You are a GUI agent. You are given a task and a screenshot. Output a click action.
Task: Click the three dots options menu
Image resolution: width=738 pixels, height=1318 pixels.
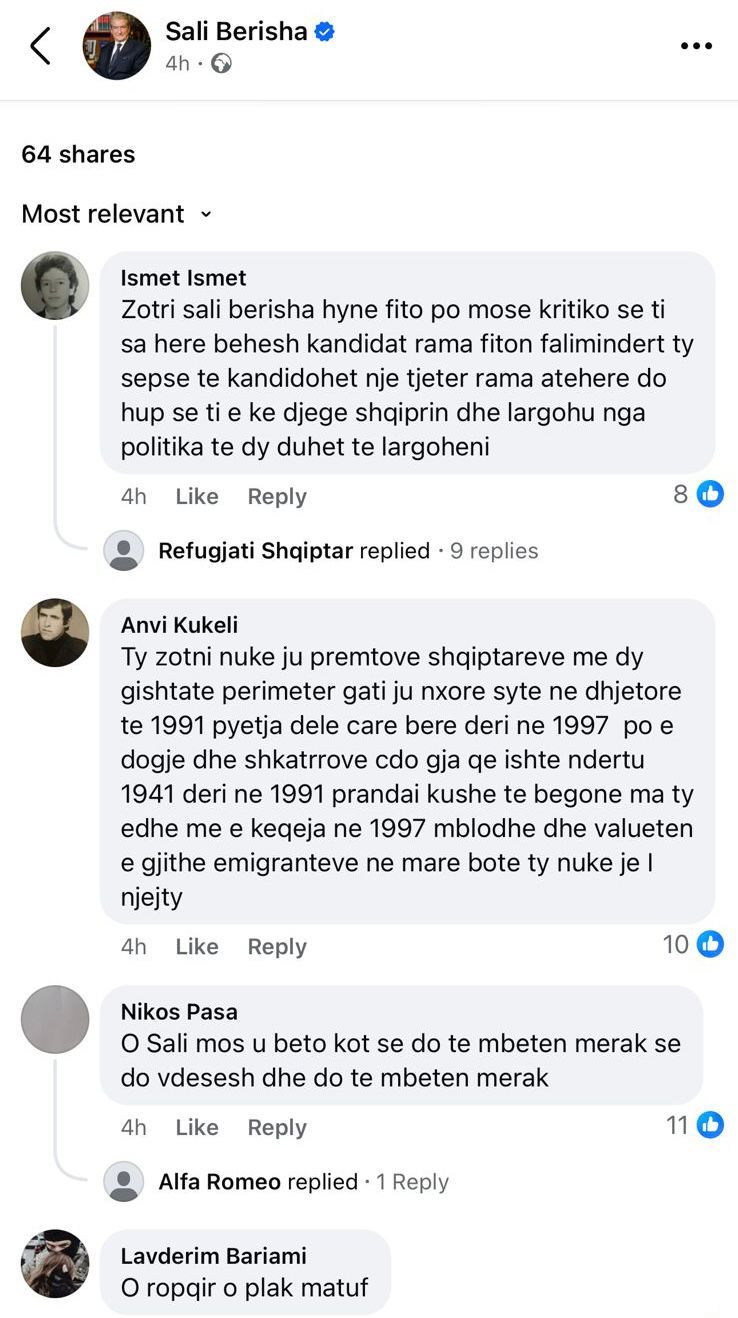point(695,45)
